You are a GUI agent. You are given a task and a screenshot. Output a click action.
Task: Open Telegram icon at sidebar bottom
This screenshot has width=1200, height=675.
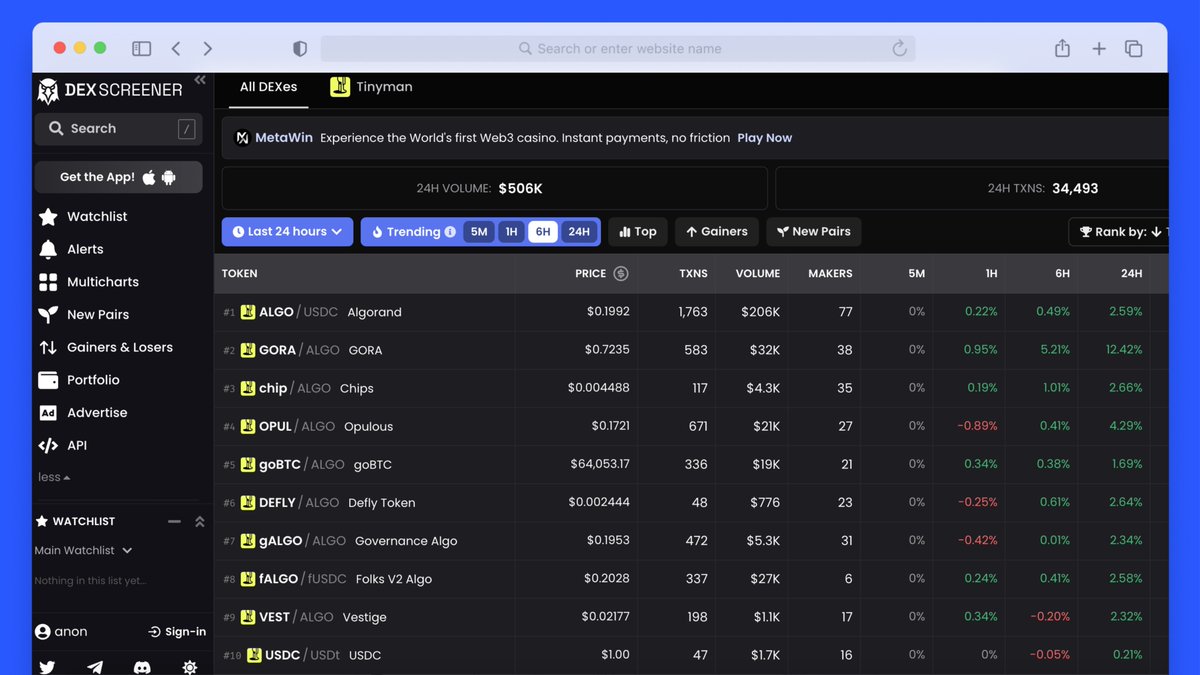pyautogui.click(x=95, y=667)
